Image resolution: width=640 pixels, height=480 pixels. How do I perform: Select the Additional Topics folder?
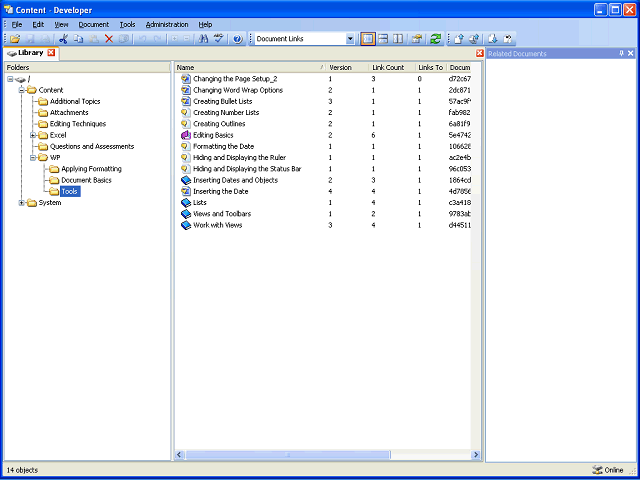(75, 101)
